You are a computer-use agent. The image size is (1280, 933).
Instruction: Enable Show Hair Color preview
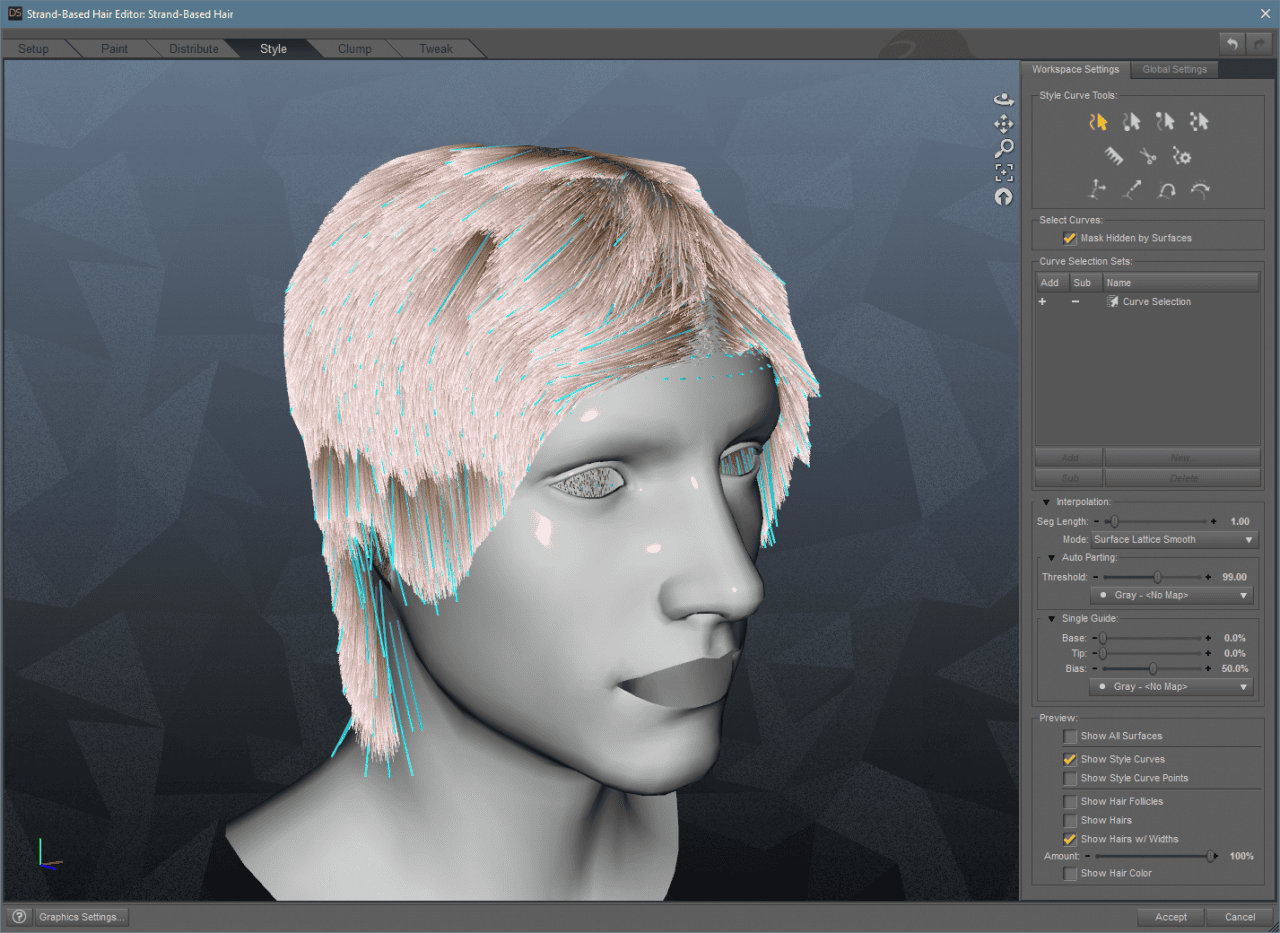(x=1069, y=873)
